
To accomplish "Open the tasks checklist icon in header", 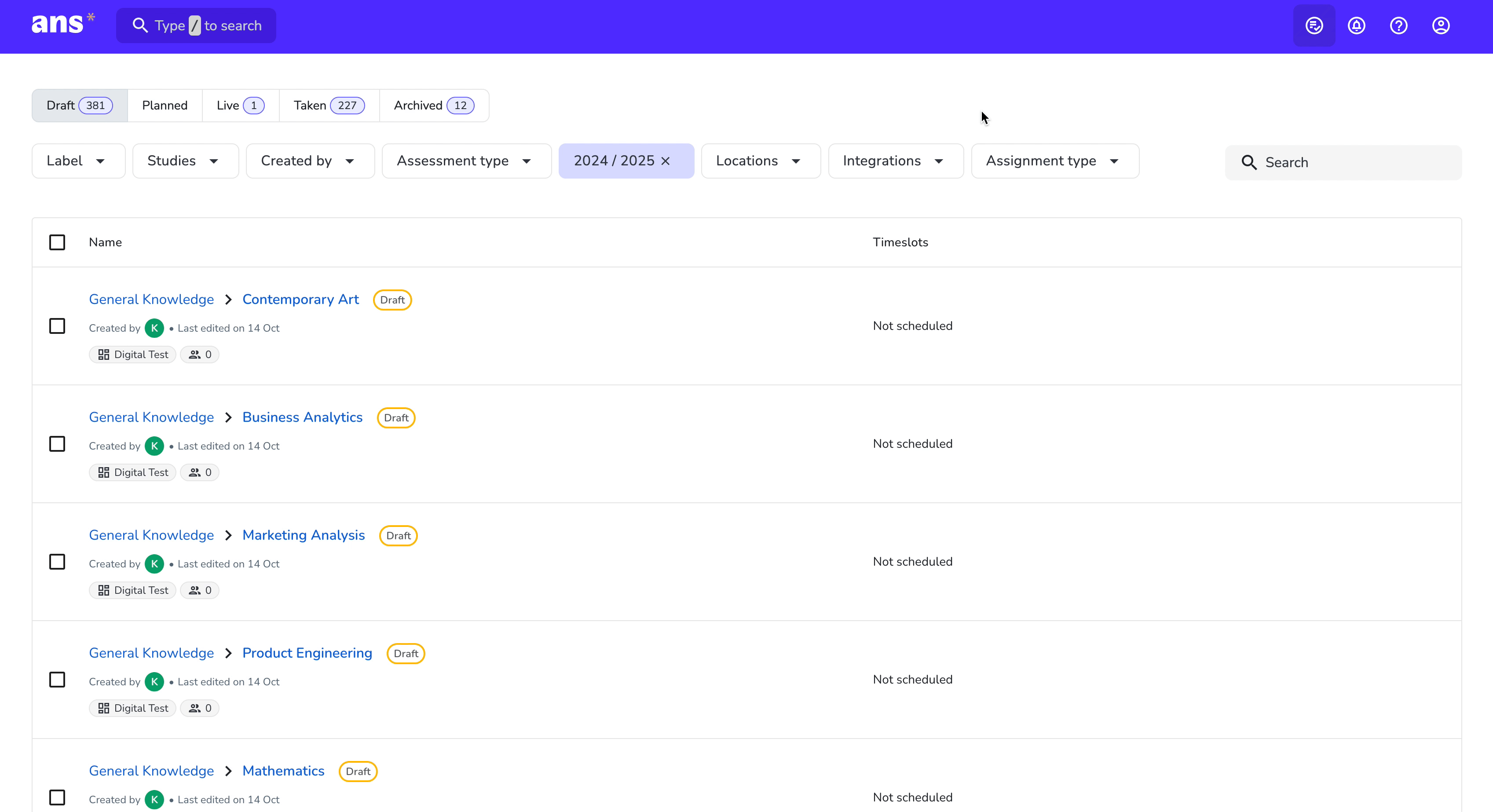I will pyautogui.click(x=1314, y=26).
